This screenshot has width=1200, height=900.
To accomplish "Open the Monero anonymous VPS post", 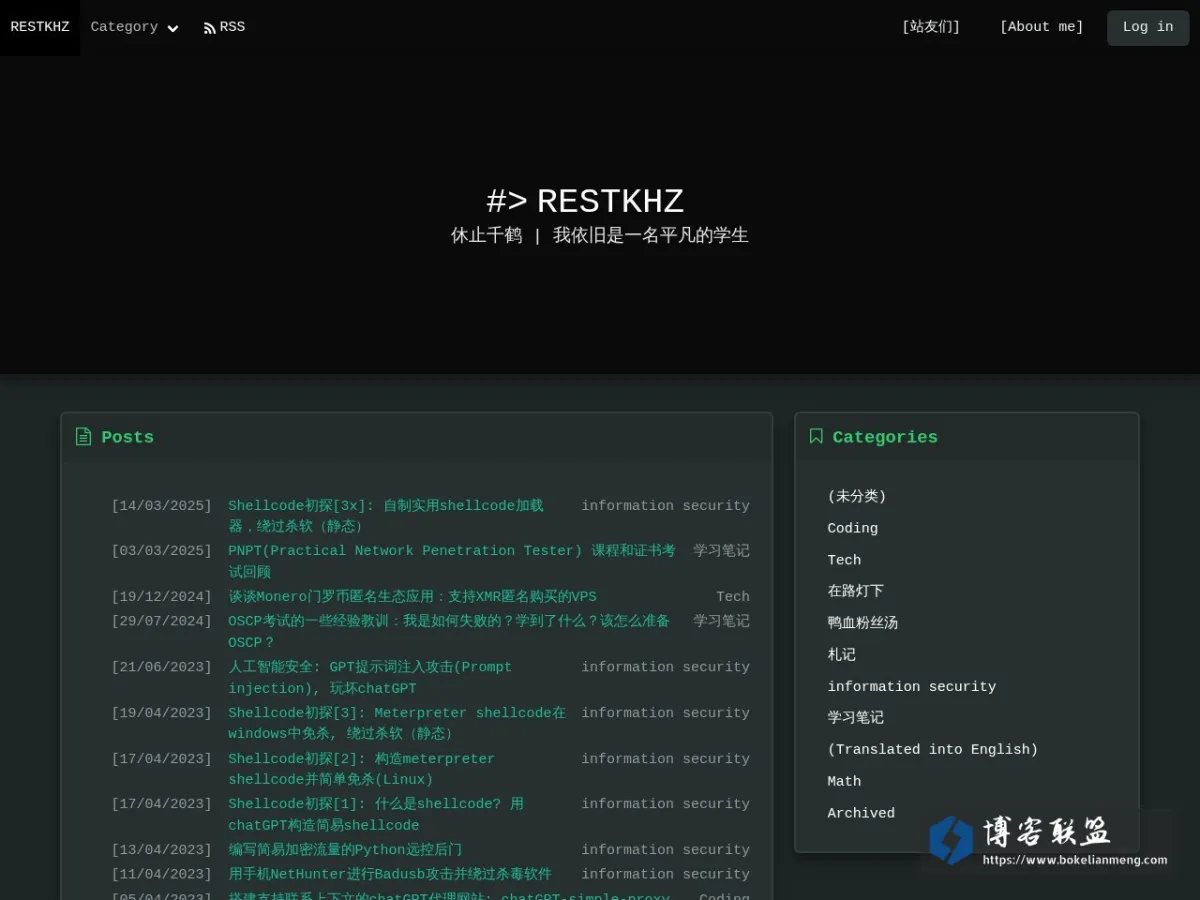I will click(412, 597).
